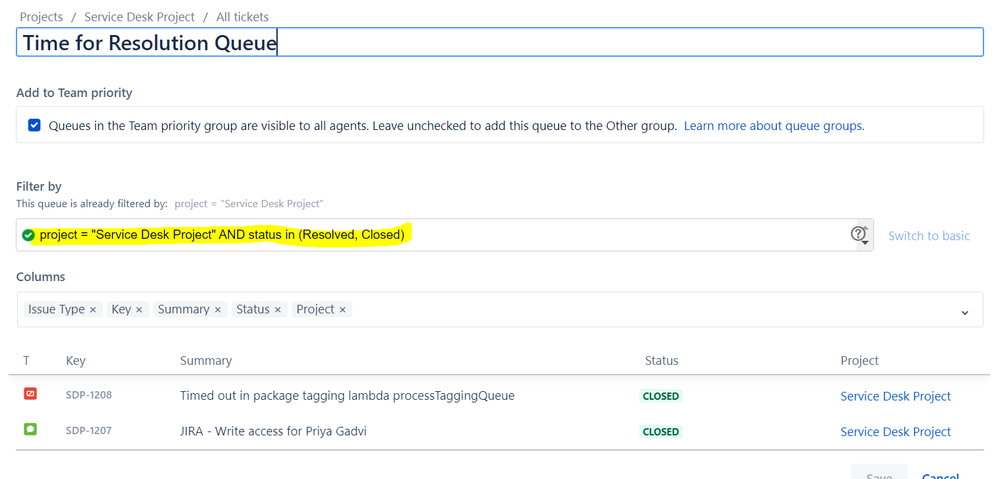Remove the Issue Type column tag

(93, 310)
